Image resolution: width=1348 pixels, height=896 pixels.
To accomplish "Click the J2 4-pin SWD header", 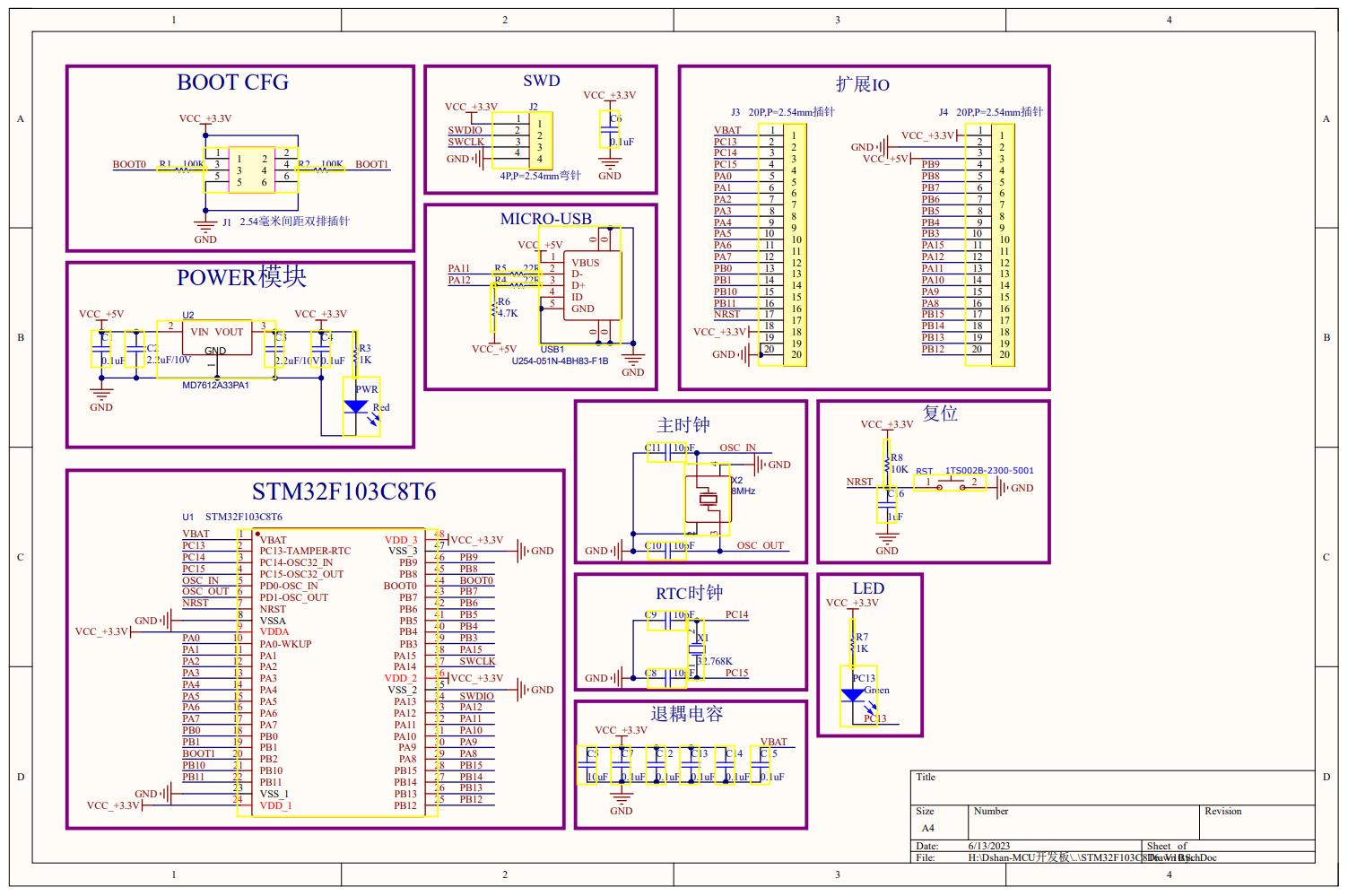I will 520,141.
